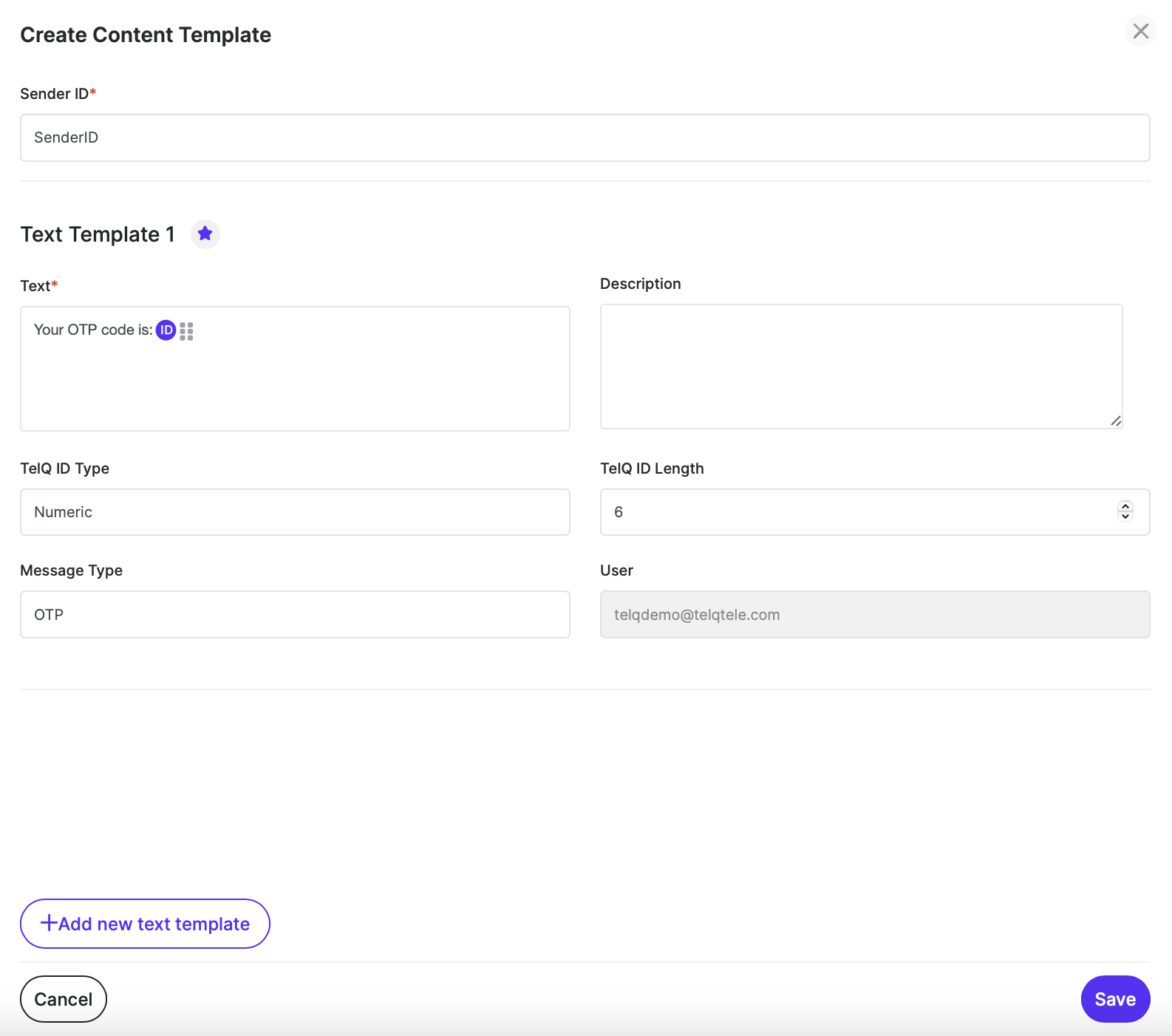
Task: Click the TelQ ID Length label
Action: click(652, 468)
